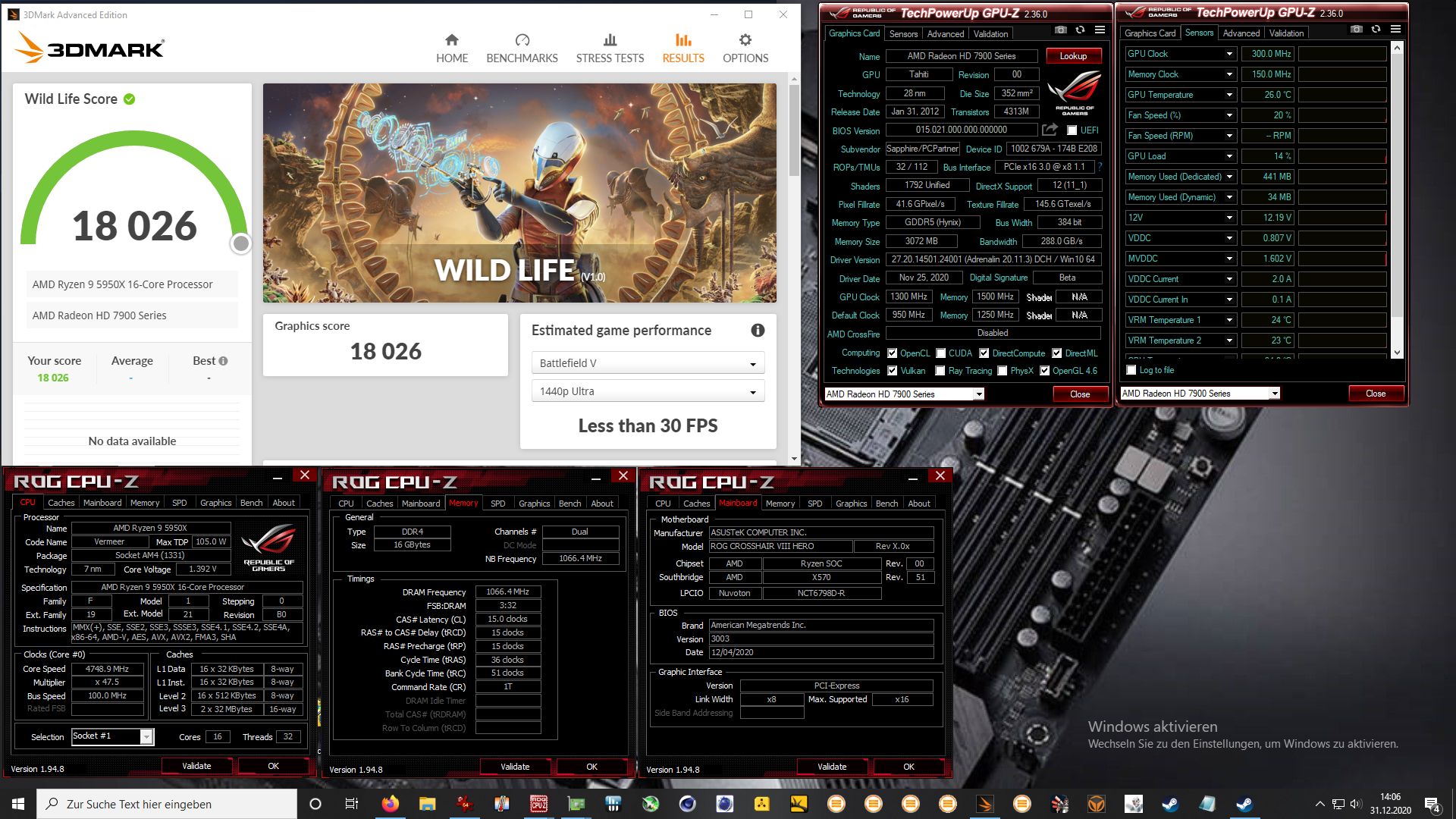Open the Bench tab in CPU-Z Mainboard window
The width and height of the screenshot is (1456, 819).
886,504
